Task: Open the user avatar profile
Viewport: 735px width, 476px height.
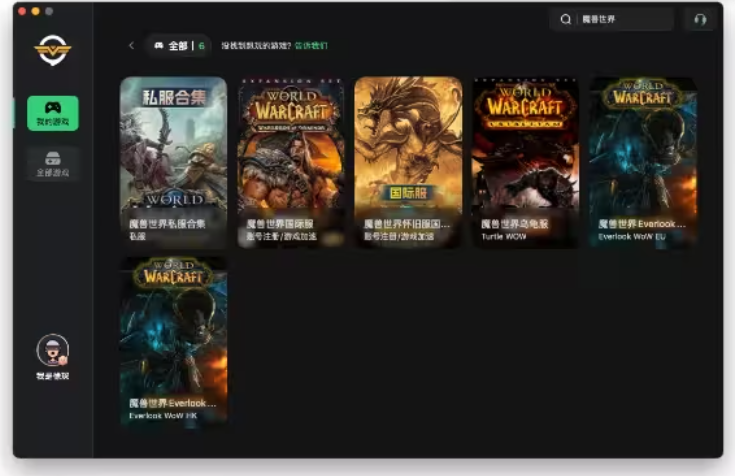Action: point(52,350)
